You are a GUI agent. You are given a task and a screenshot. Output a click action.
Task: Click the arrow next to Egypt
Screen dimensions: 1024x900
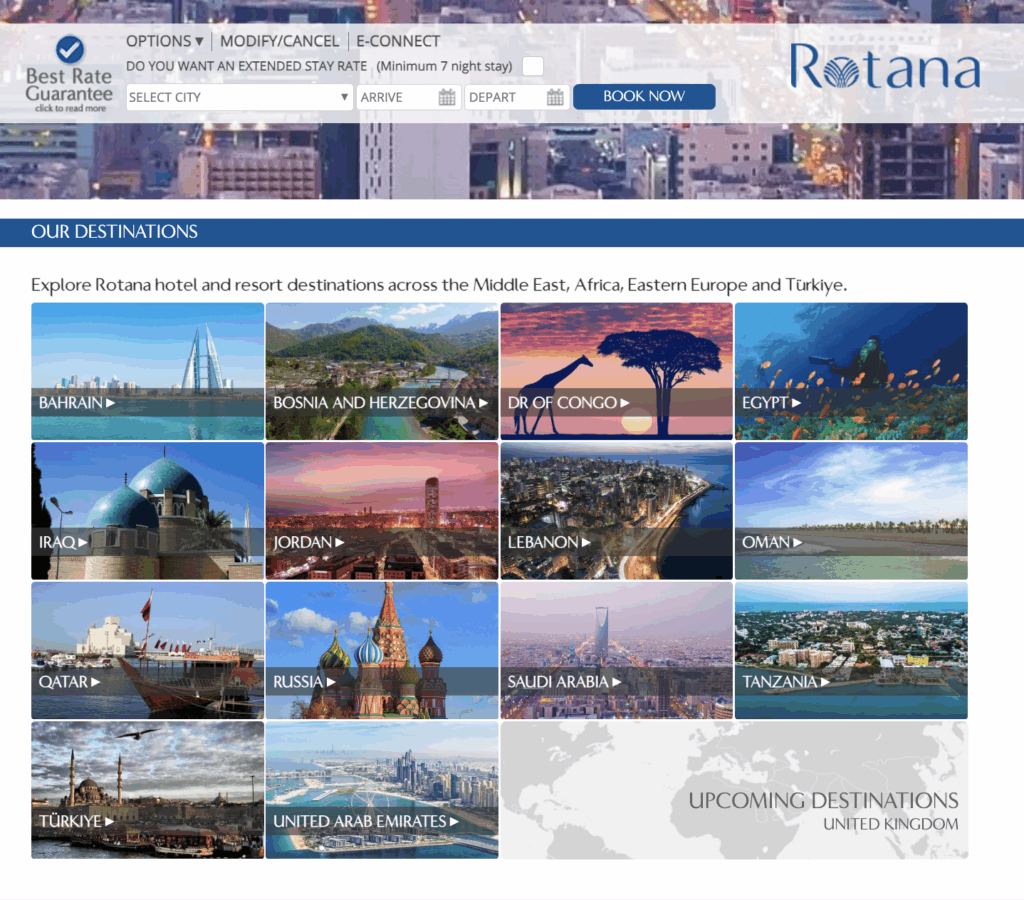[797, 403]
